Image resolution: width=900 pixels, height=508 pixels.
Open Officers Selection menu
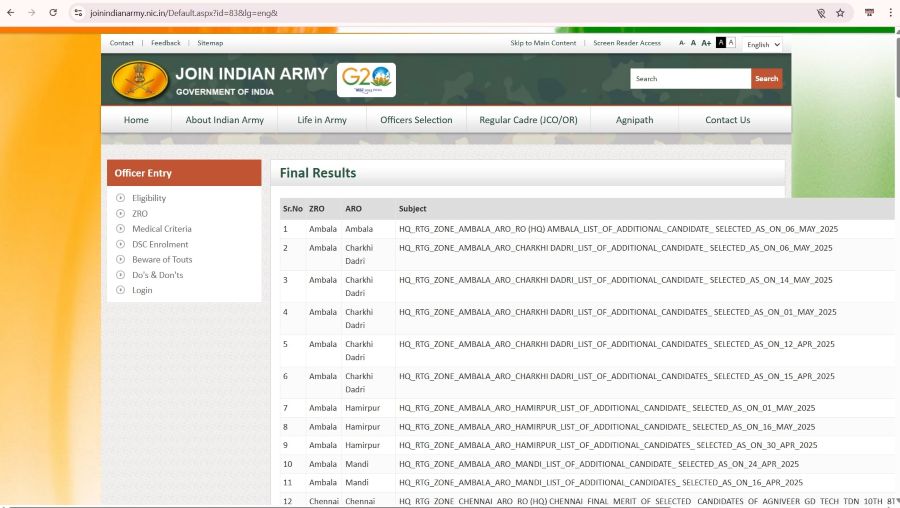416,120
